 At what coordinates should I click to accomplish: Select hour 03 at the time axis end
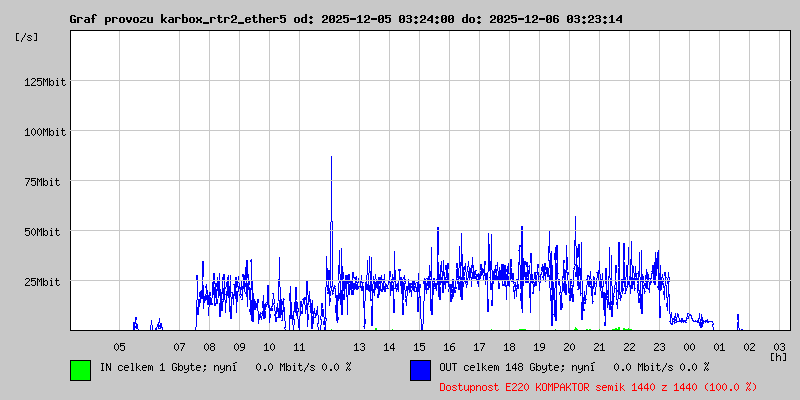[779, 346]
